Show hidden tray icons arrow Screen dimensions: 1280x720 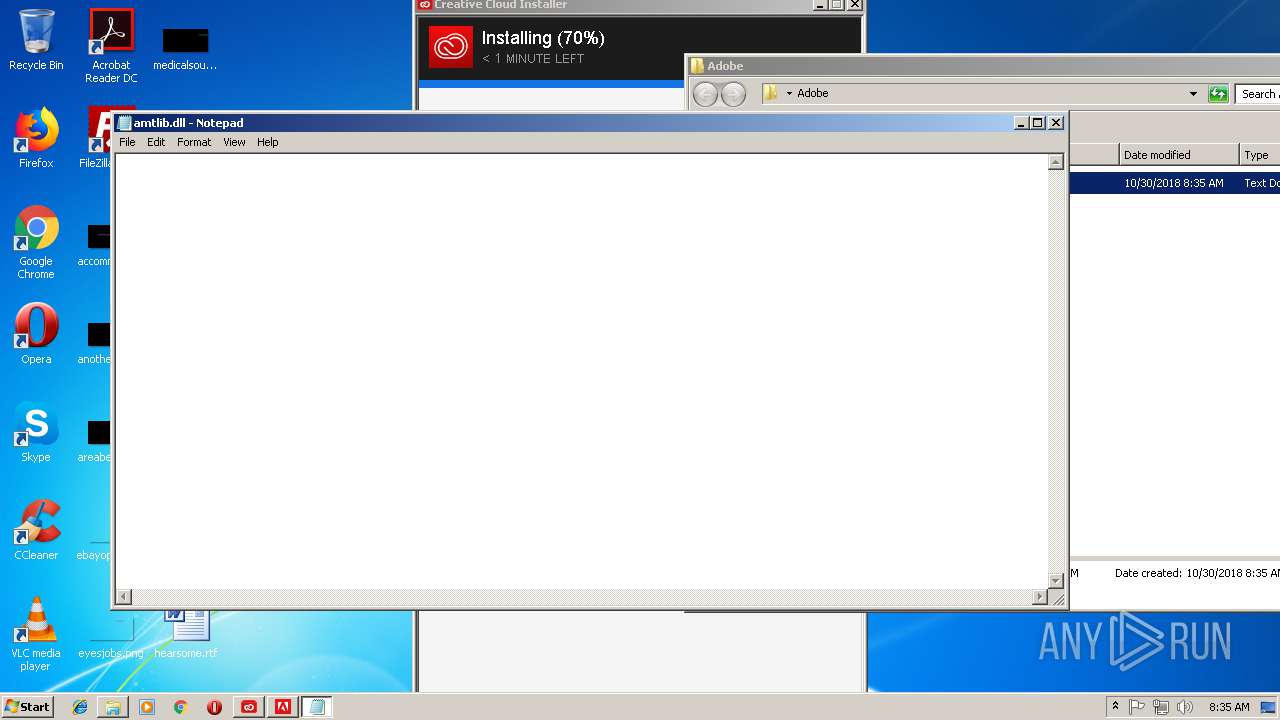(1115, 707)
